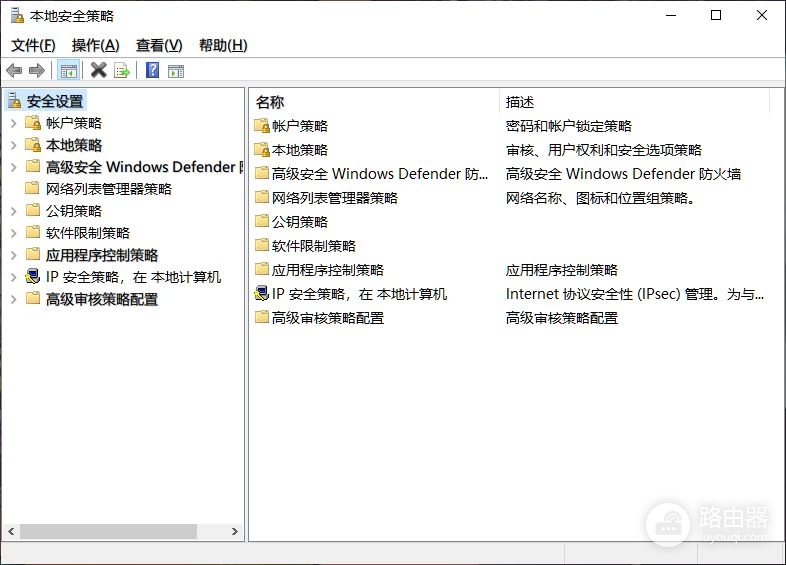Click description 网络名称、图标和位置组策略。
Screen dimensions: 786x565
tap(601, 198)
